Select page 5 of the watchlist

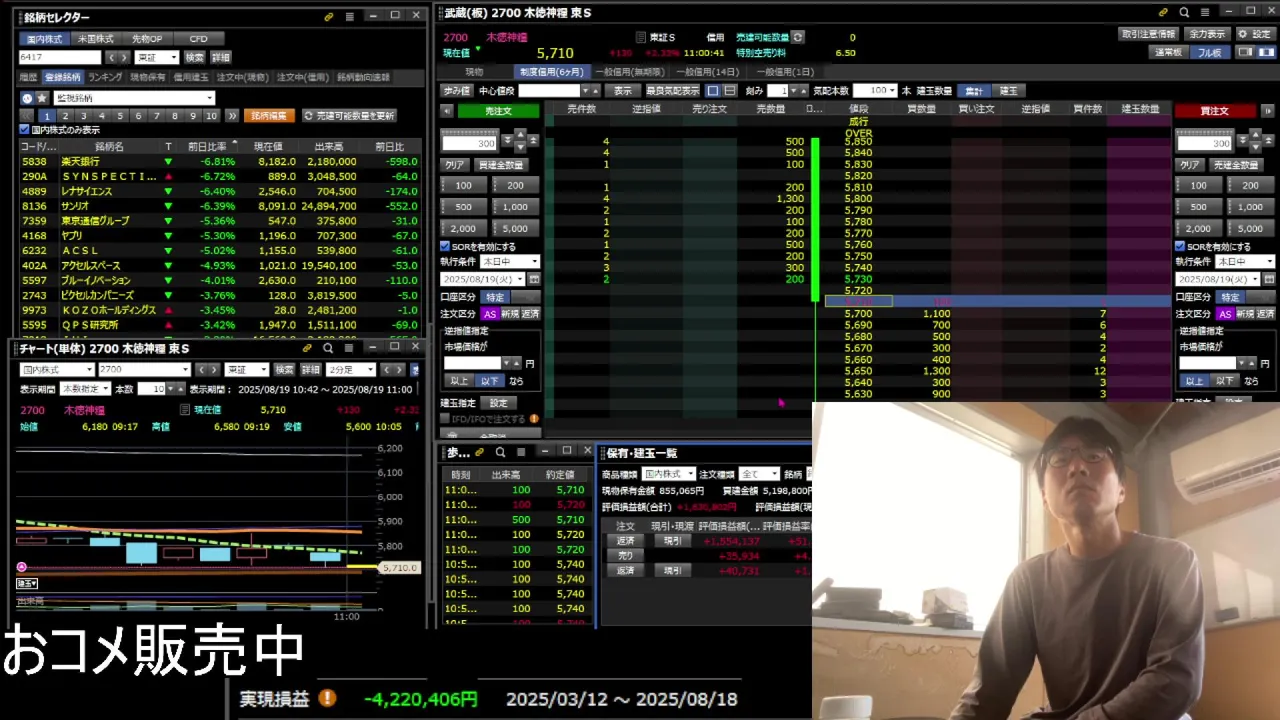[119, 116]
